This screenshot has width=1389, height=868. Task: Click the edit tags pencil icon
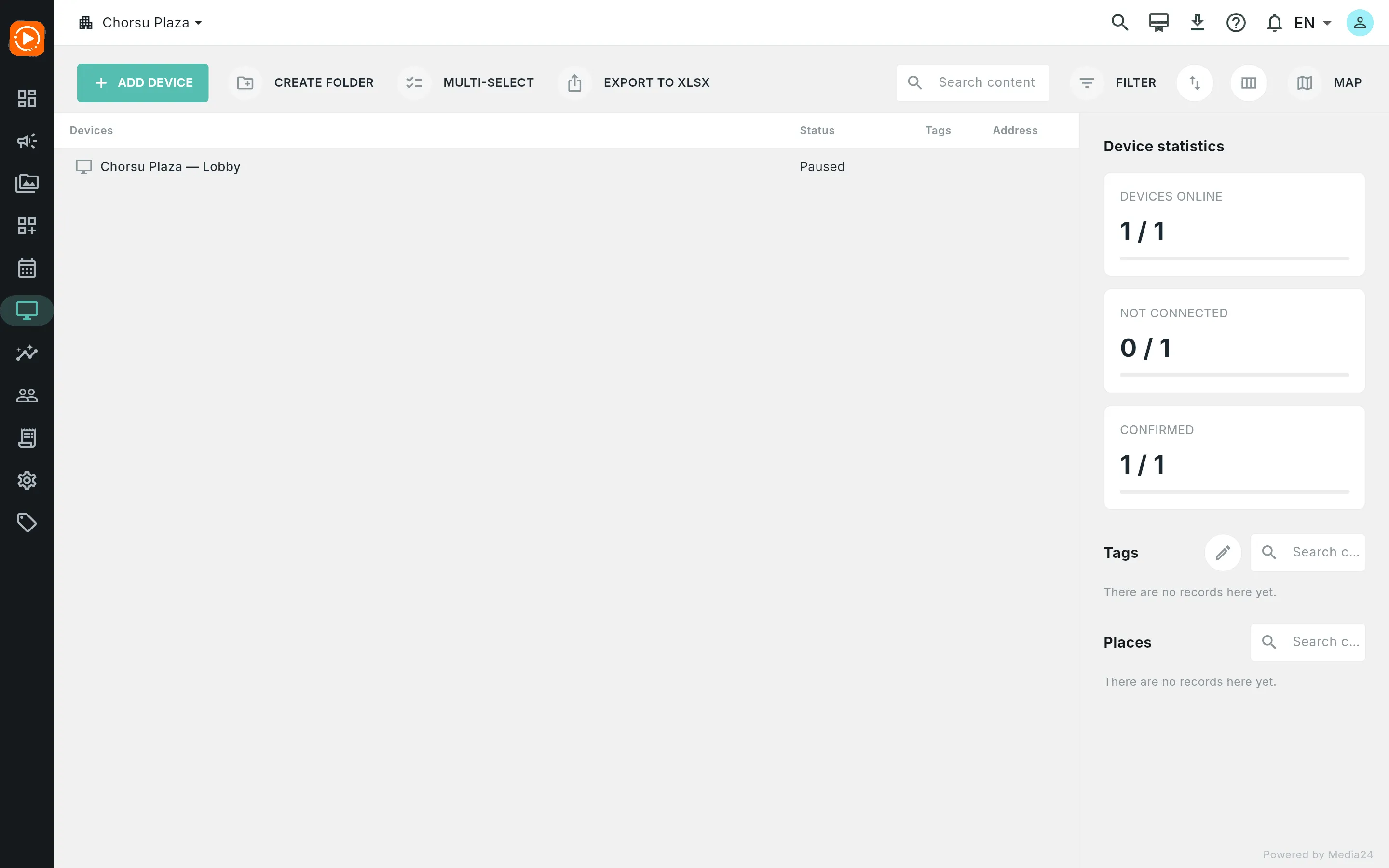tap(1223, 552)
